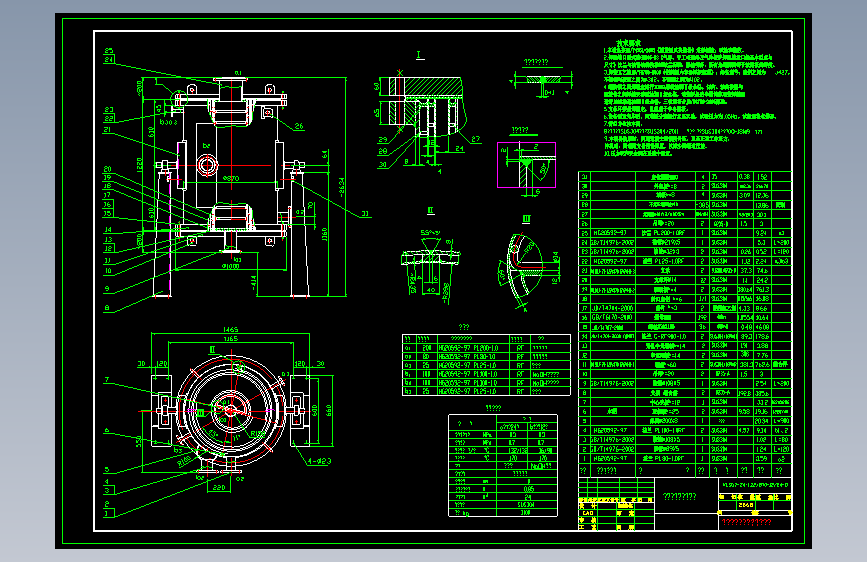
Task: Select the technical requirements heading text
Action: [x=629, y=43]
